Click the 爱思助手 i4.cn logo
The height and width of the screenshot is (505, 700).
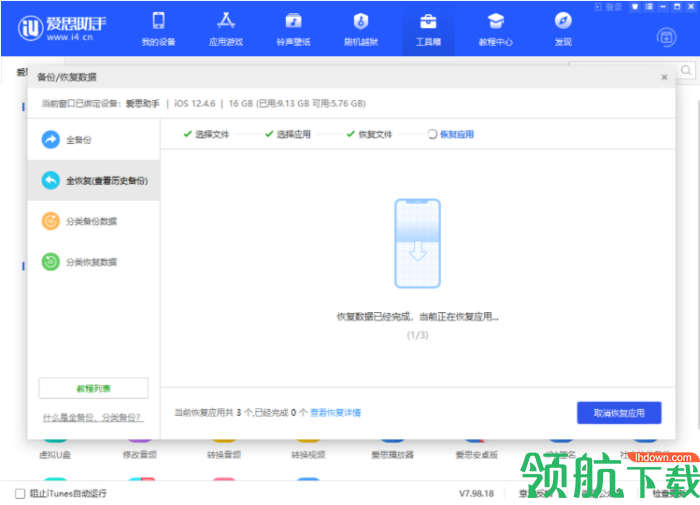click(x=62, y=28)
